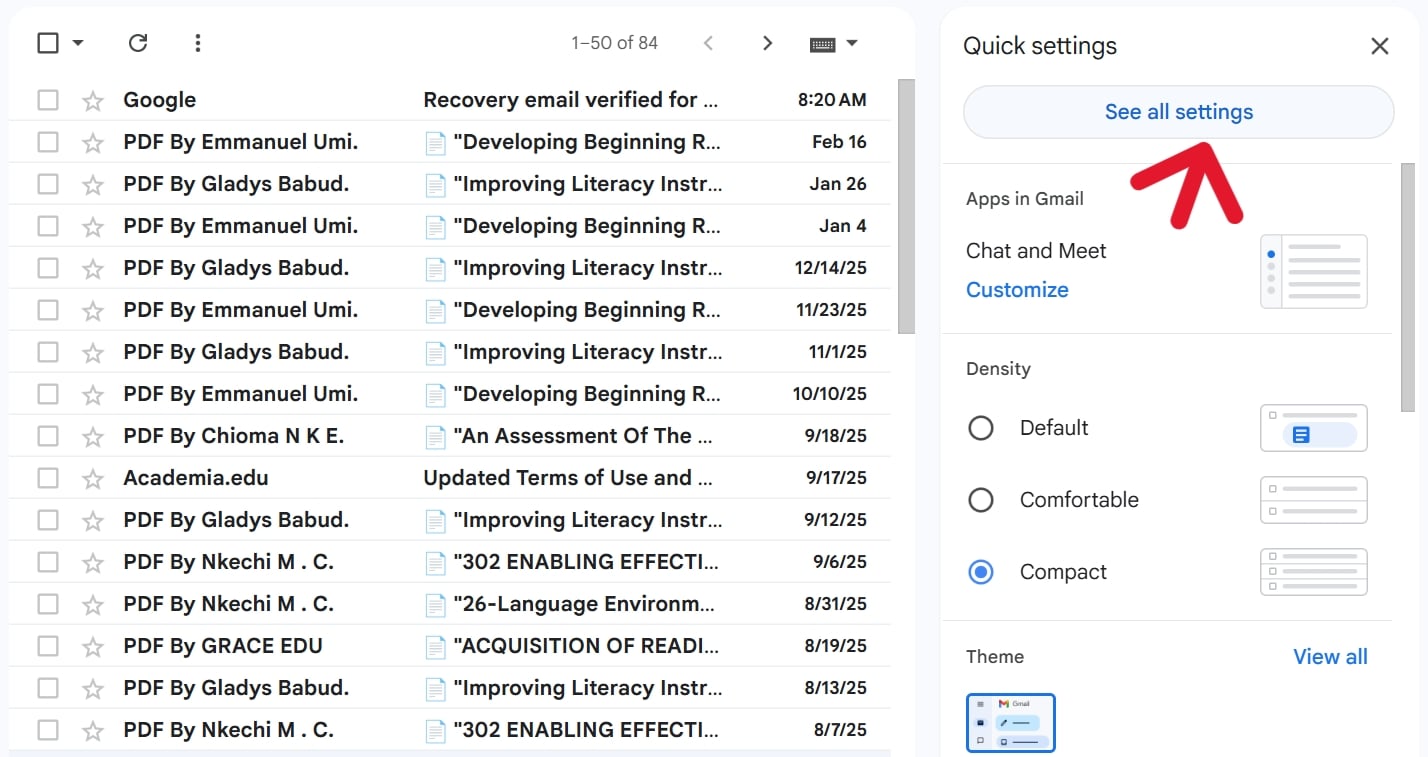Click See all settings
This screenshot has height=757, width=1428.
point(1178,111)
